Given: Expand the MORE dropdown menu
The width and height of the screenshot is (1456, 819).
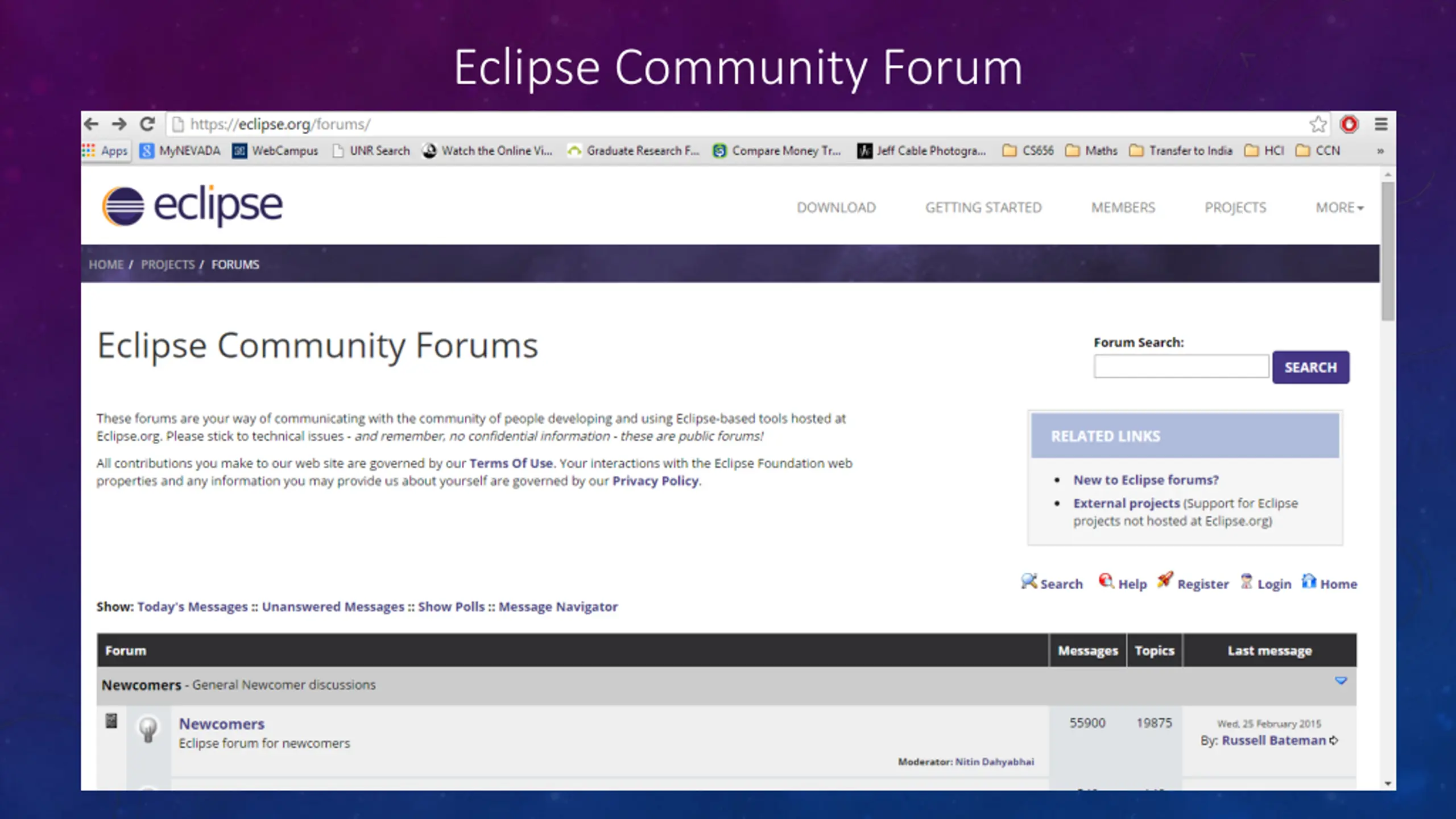Looking at the screenshot, I should tap(1339, 208).
